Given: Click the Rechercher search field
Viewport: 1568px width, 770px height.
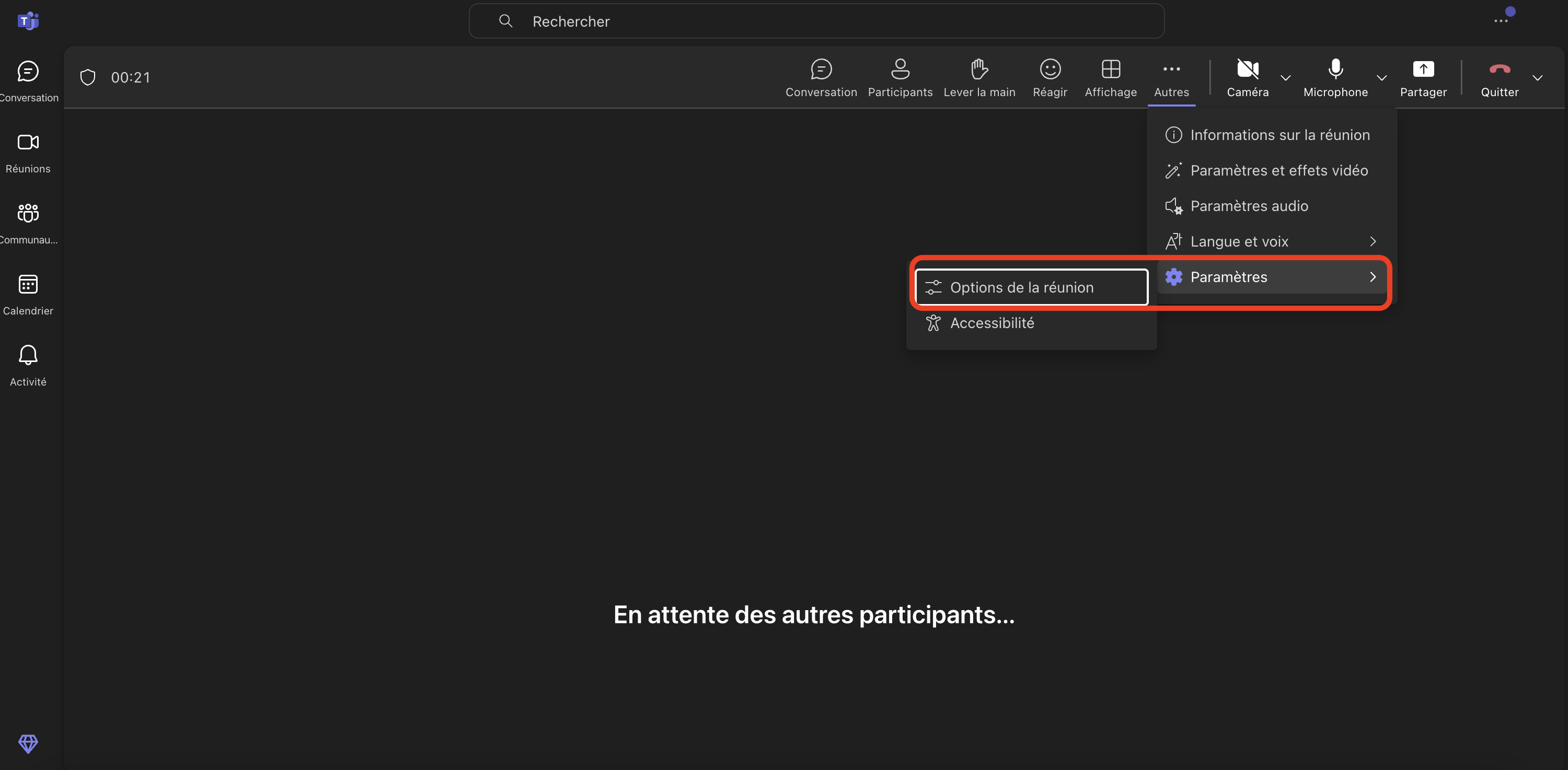Looking at the screenshot, I should [x=816, y=21].
